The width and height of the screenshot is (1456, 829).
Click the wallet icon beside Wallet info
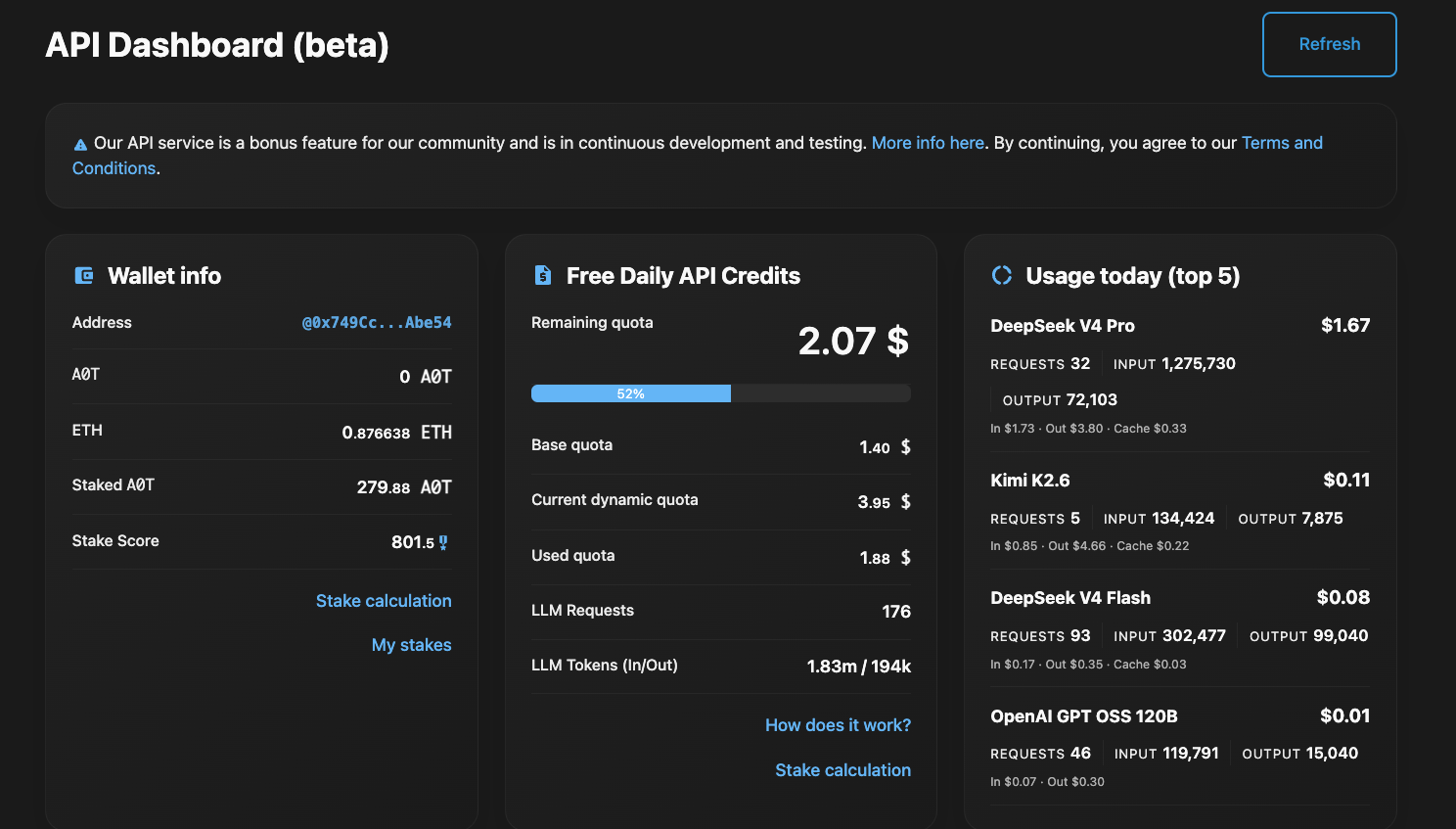pos(84,276)
